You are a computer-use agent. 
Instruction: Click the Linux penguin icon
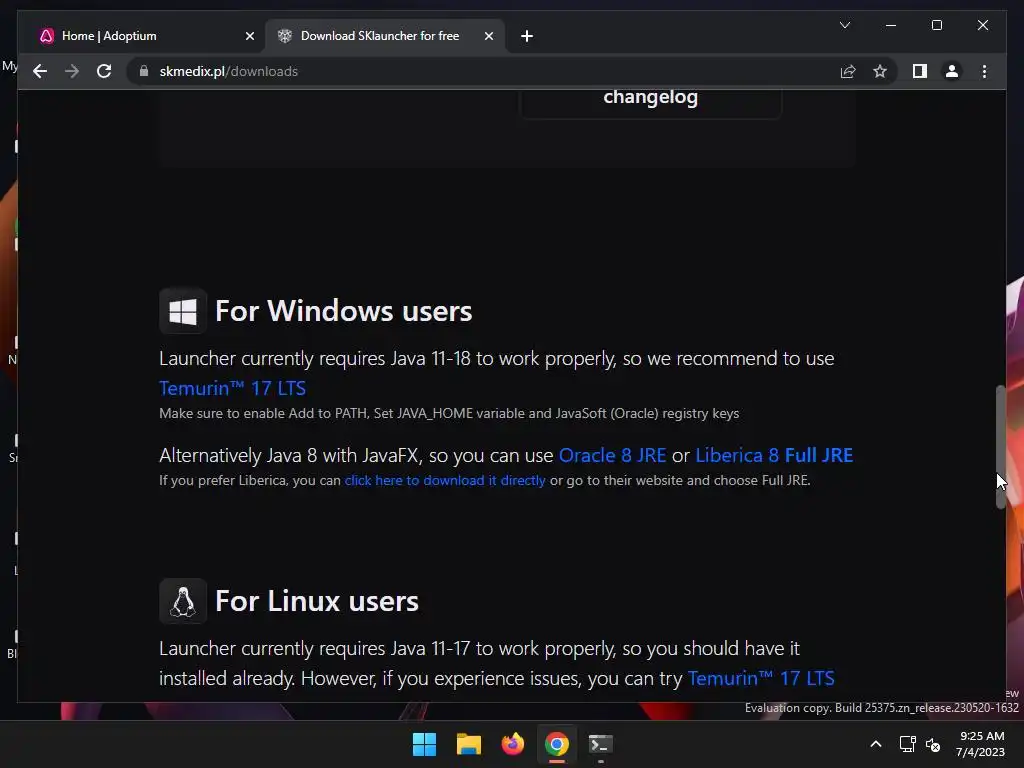183,601
